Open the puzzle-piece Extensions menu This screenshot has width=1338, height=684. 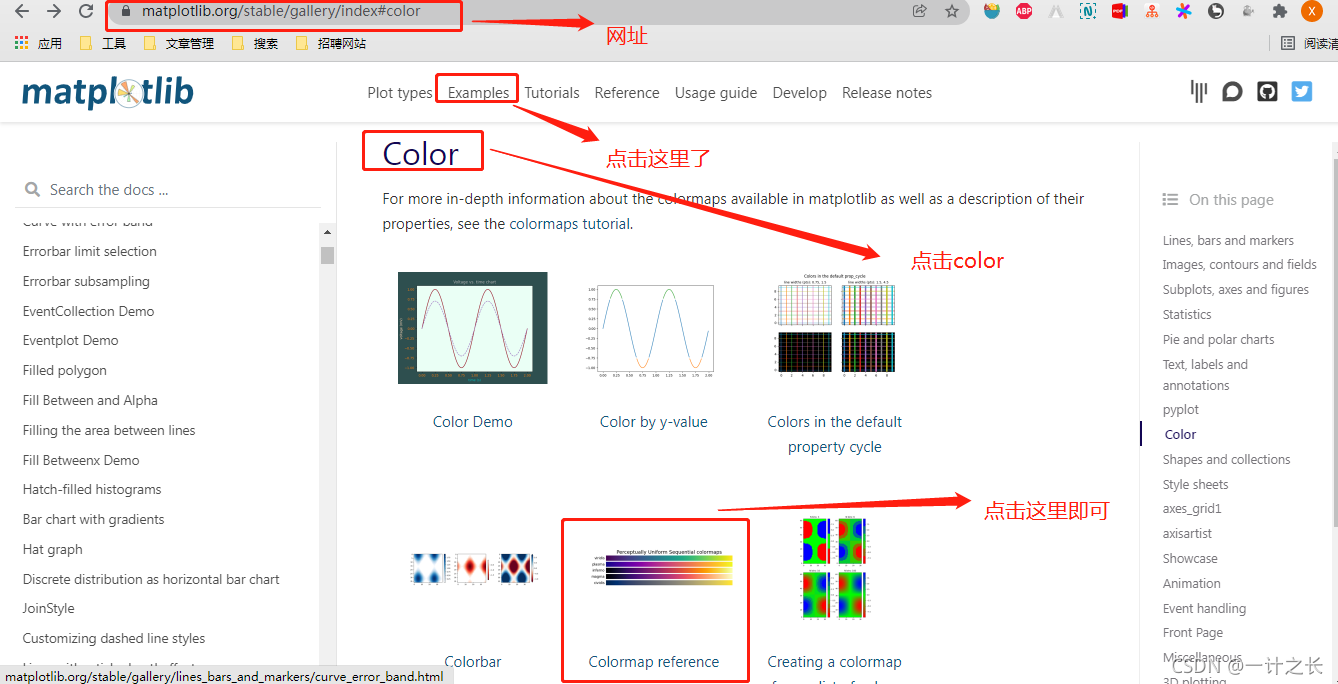(x=1280, y=12)
